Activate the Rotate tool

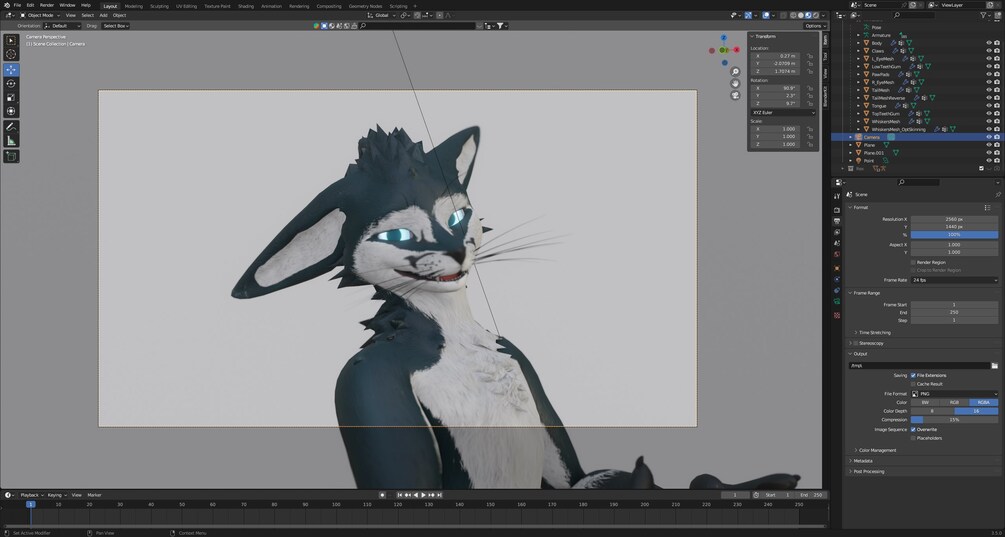coord(11,83)
